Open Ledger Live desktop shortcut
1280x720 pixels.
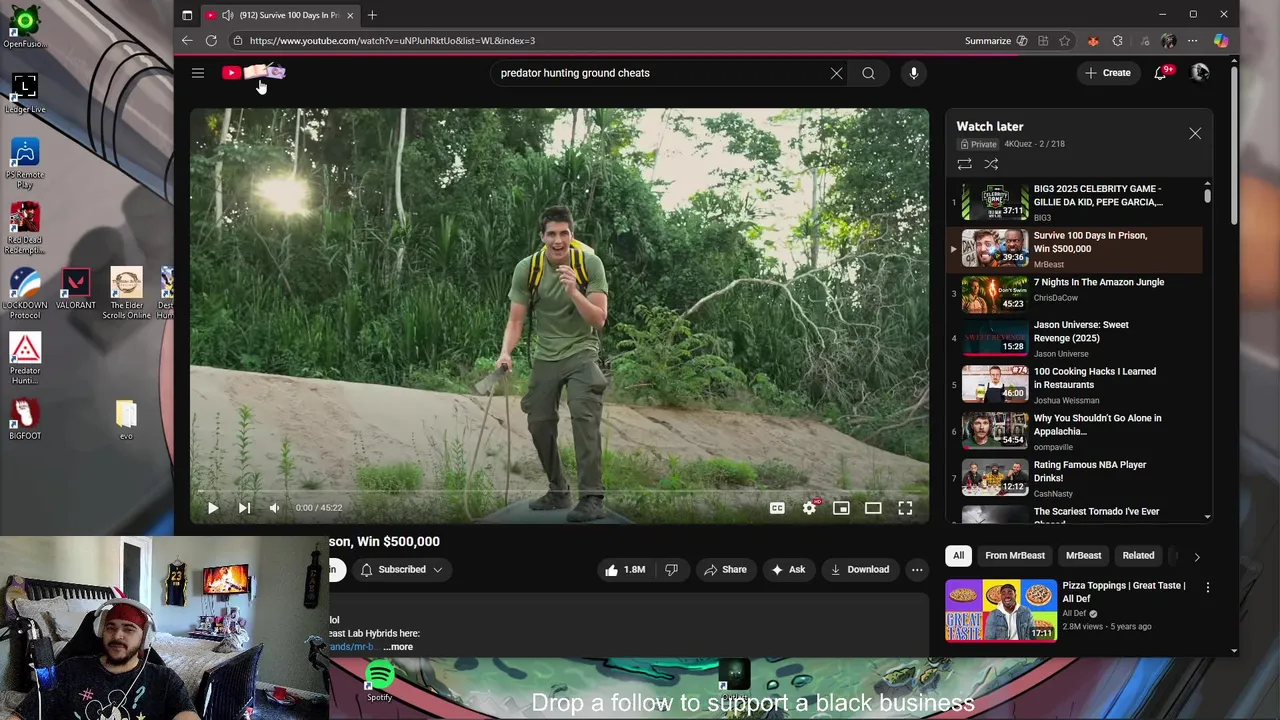[x=25, y=94]
